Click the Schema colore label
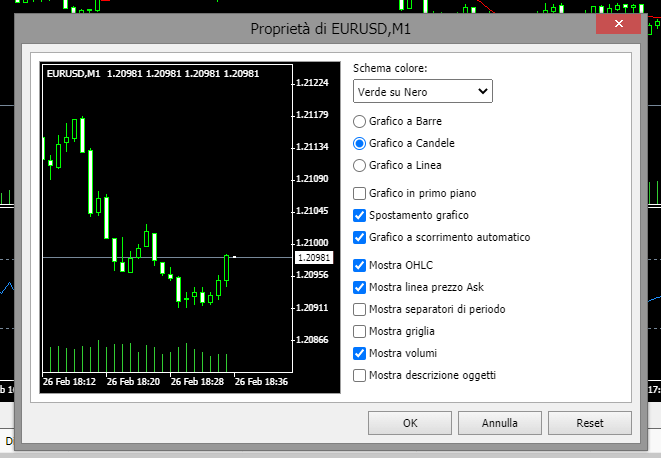The height and width of the screenshot is (458, 661). coord(390,68)
